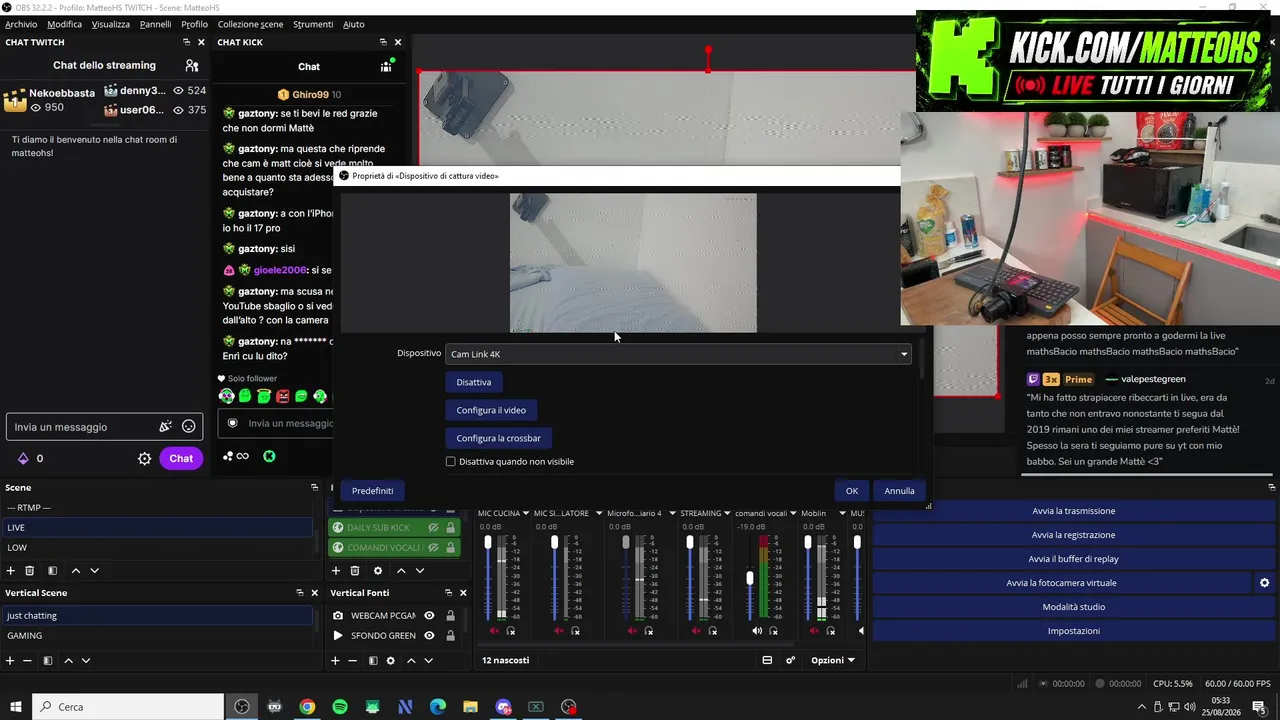The width and height of the screenshot is (1280, 720).
Task: Open scene filters icon in Scene panel
Action: click(52, 571)
